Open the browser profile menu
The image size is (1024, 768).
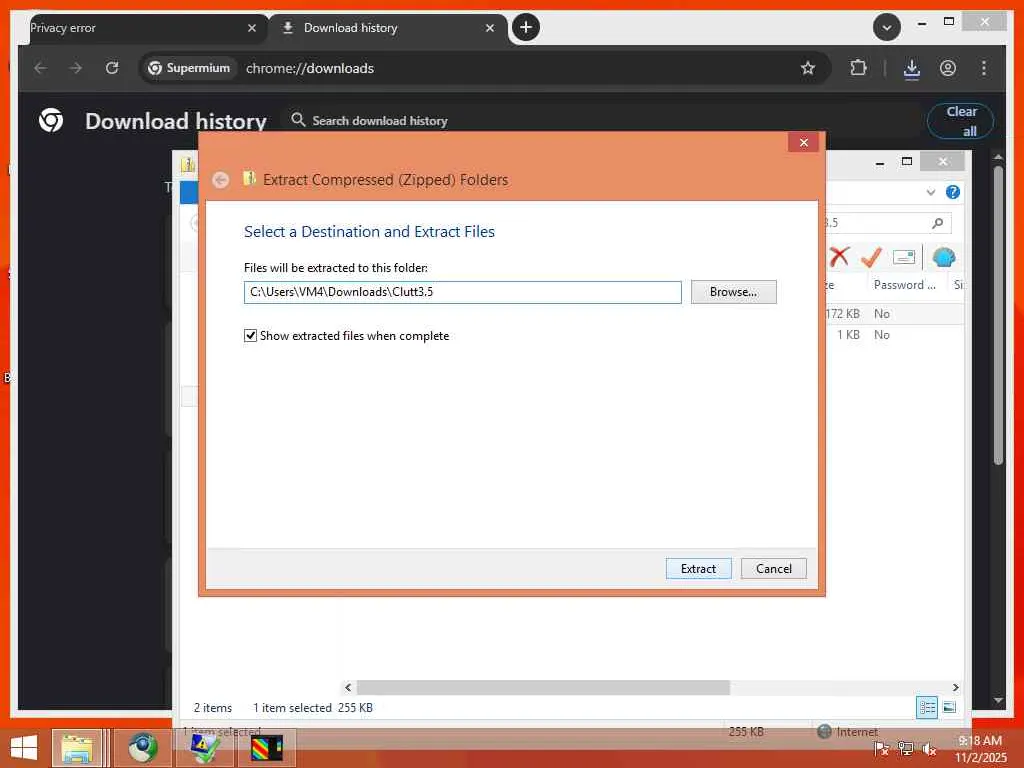point(948,68)
